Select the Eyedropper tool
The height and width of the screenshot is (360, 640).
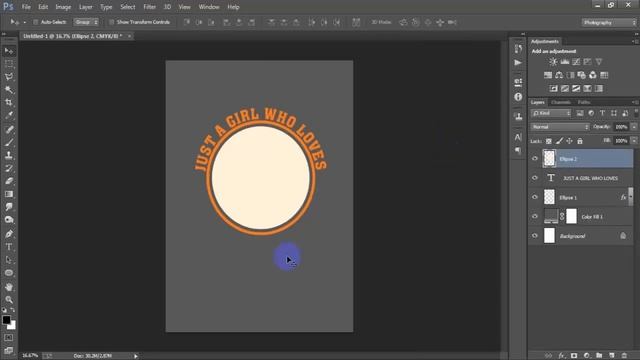[x=9, y=115]
